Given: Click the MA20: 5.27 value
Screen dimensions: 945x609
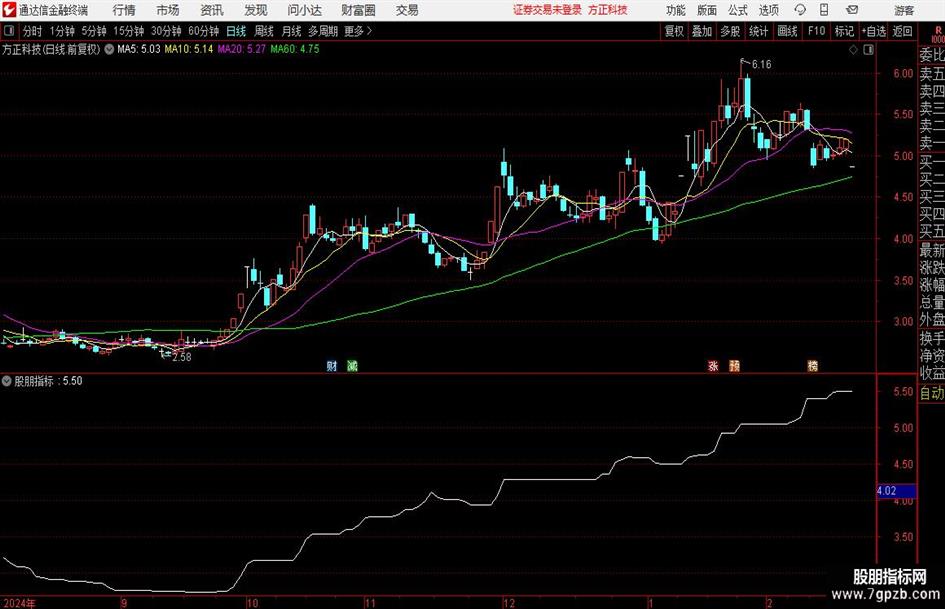Looking at the screenshot, I should [241, 49].
